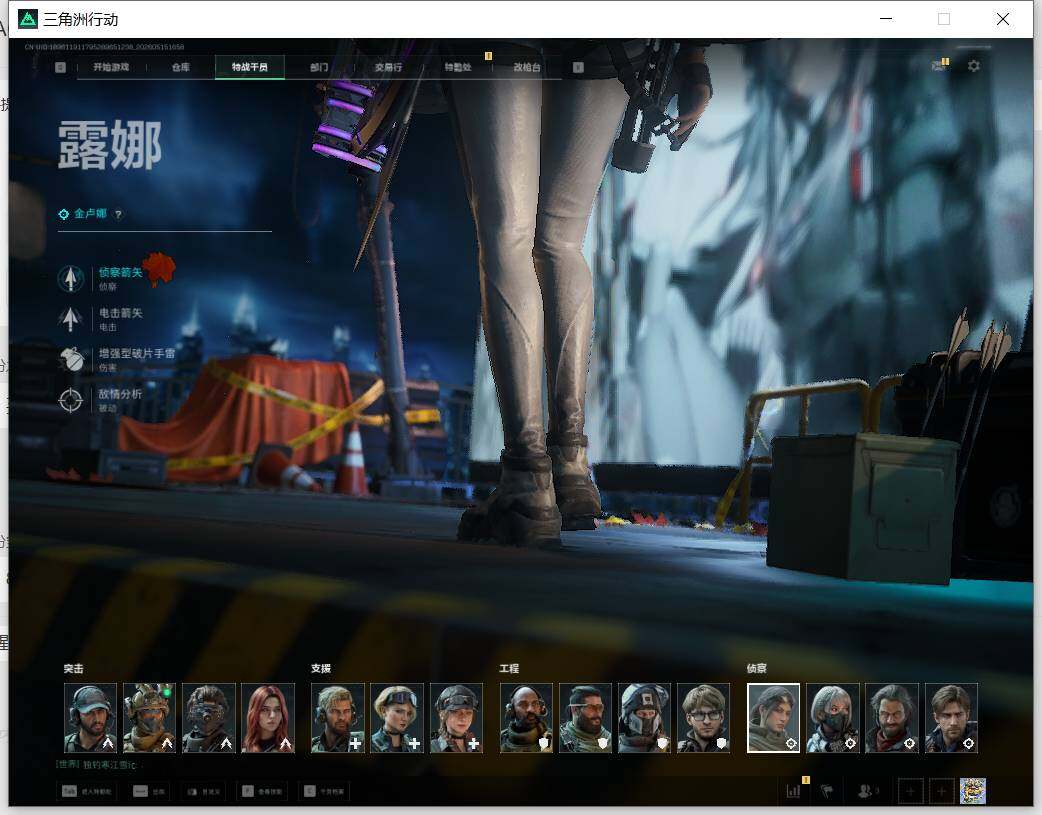The image size is (1042, 815).
Task: Pick the highlighted recon operator 露娜 portrait
Action: (774, 718)
